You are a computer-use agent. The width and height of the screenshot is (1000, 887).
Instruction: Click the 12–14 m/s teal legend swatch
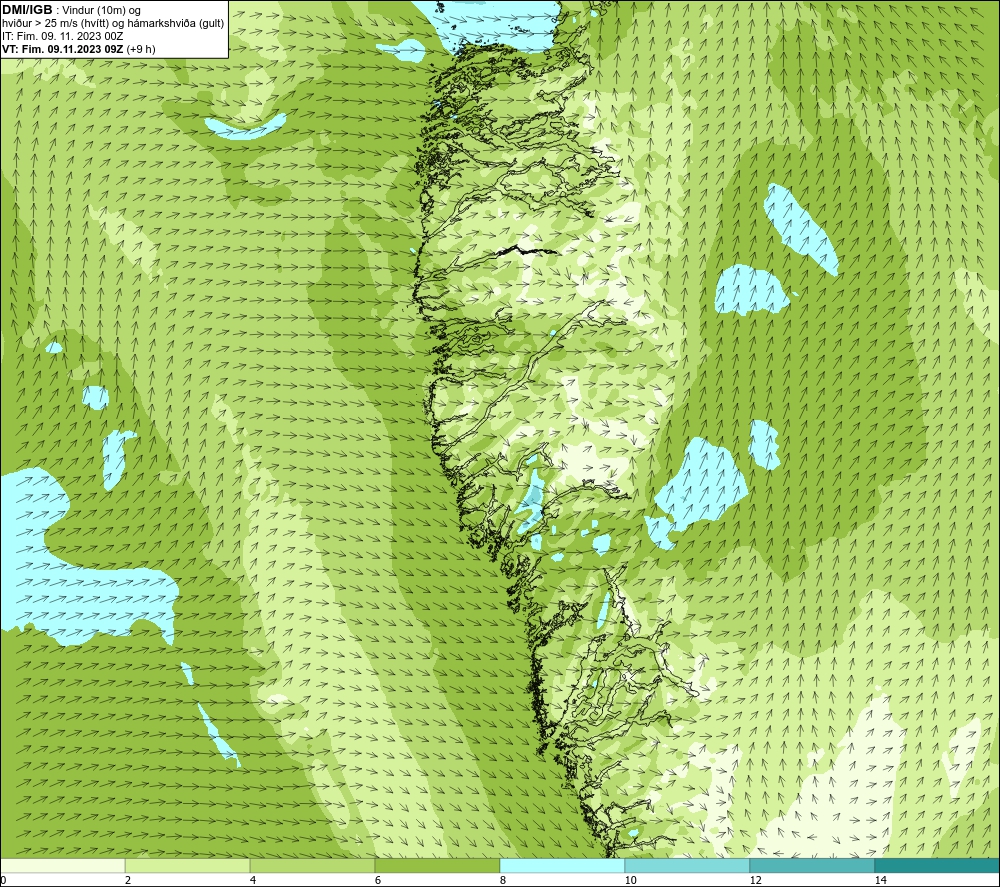point(812,865)
